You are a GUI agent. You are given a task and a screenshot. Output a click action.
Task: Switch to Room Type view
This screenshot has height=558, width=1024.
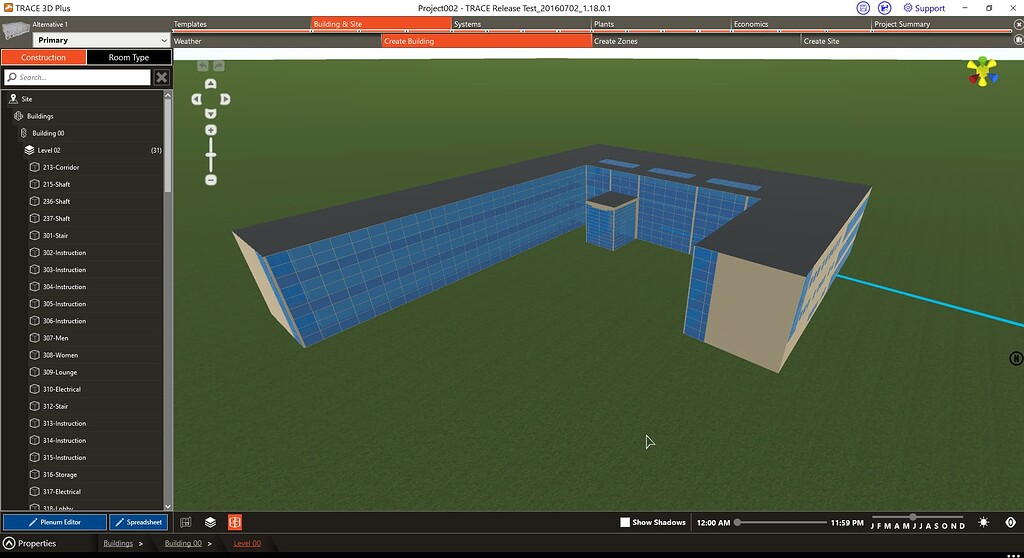coord(129,57)
